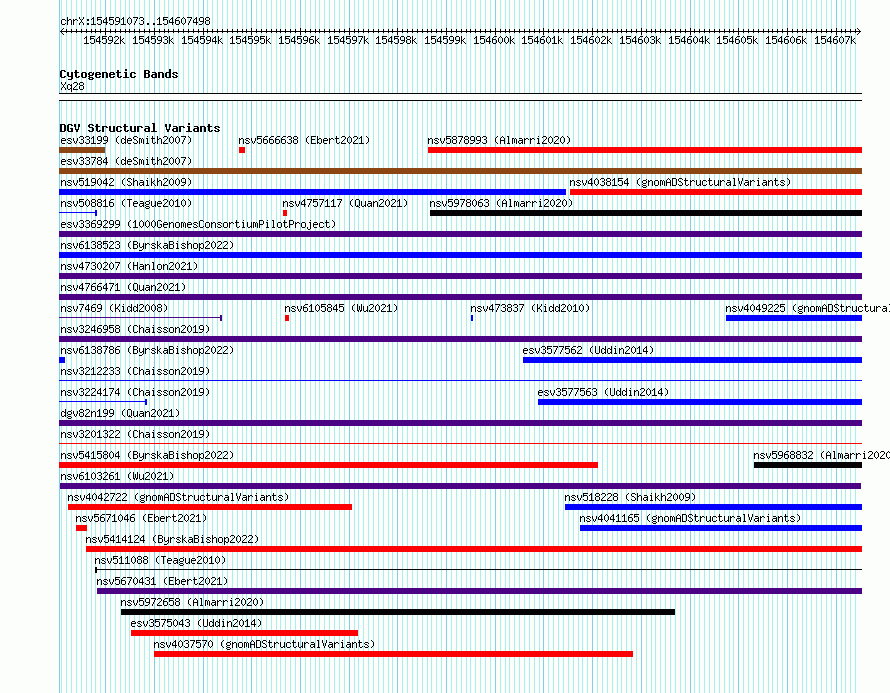The height and width of the screenshot is (693, 890).
Task: Select nsv4037570 (gnomADStructuralVariants) label
Action: (x=265, y=644)
